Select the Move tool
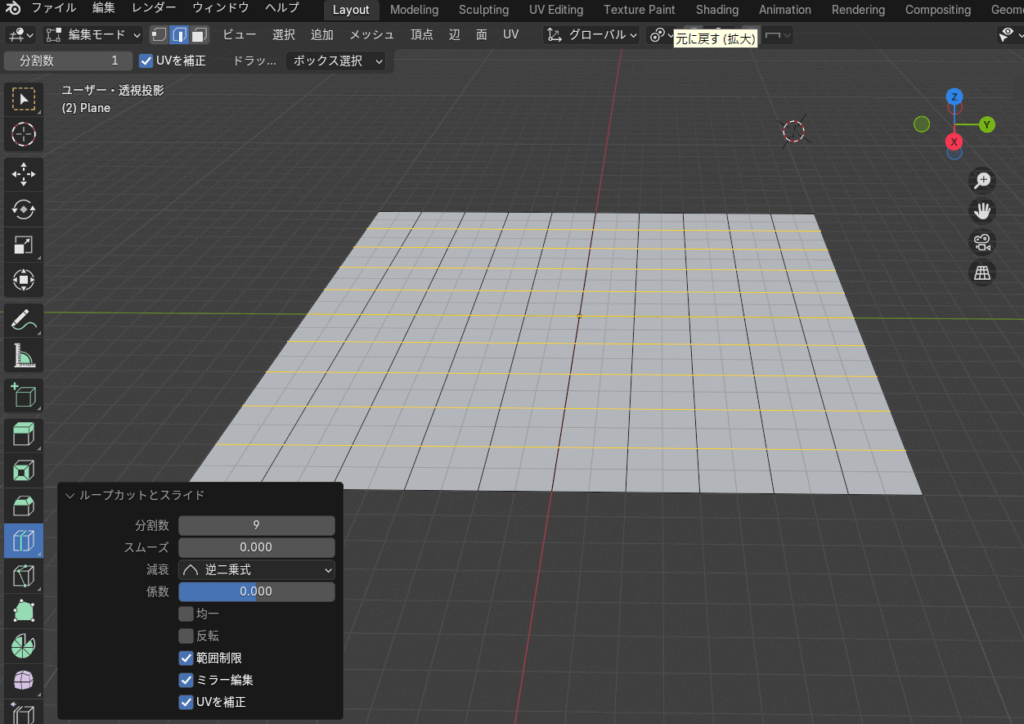Screen dimensions: 1024x724 point(23,174)
